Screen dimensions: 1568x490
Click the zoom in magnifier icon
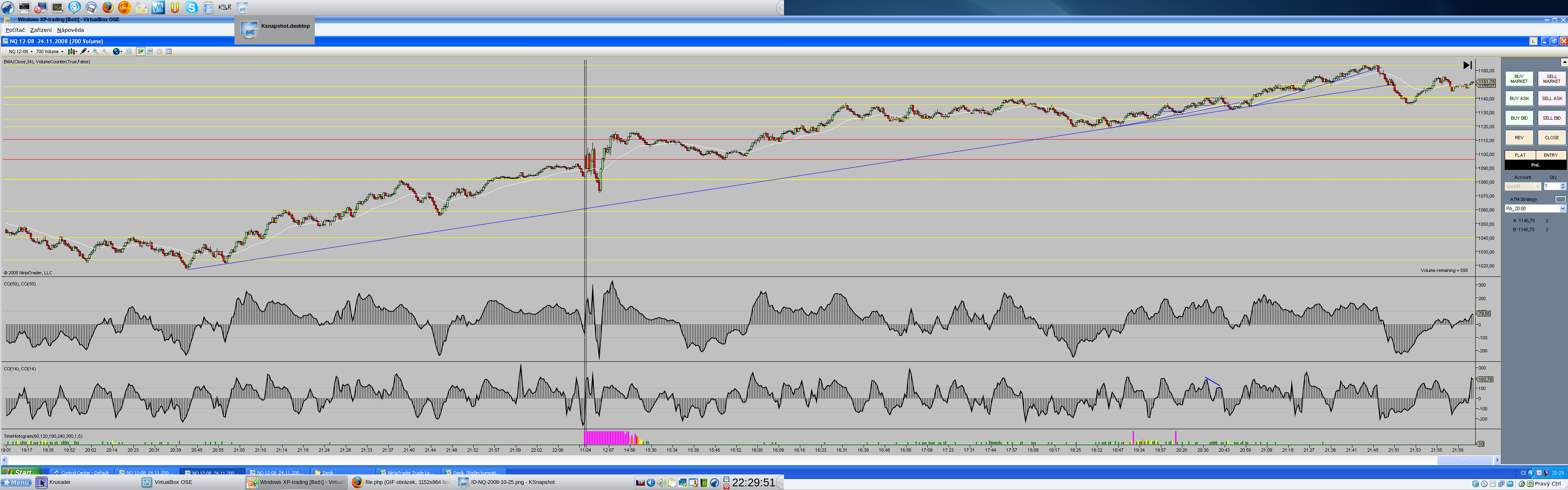pos(95,52)
